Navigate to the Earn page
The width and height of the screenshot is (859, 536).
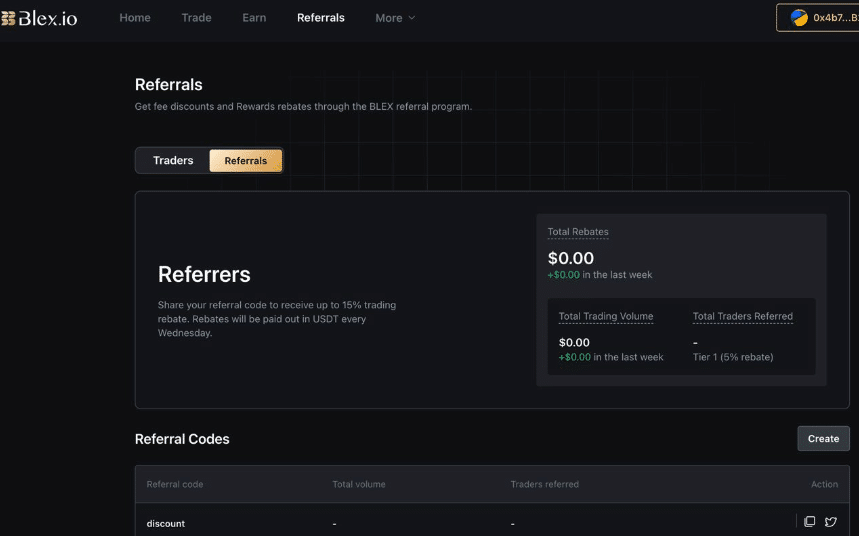pos(254,18)
